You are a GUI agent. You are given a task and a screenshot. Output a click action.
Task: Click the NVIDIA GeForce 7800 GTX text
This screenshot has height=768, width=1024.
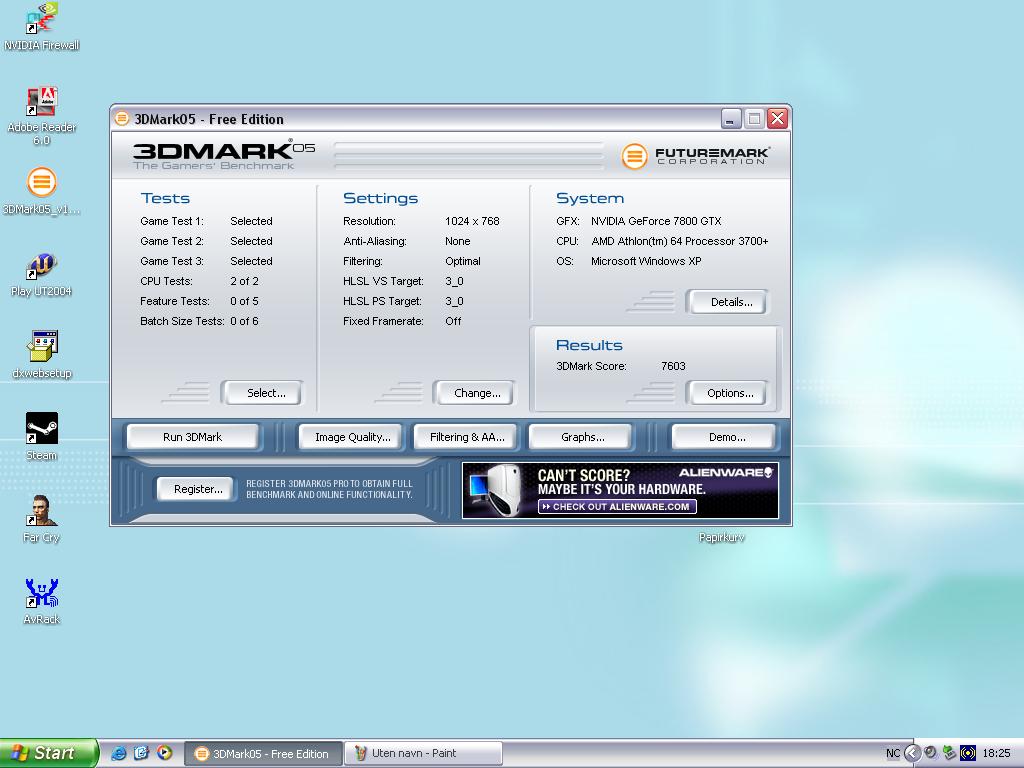coord(656,221)
